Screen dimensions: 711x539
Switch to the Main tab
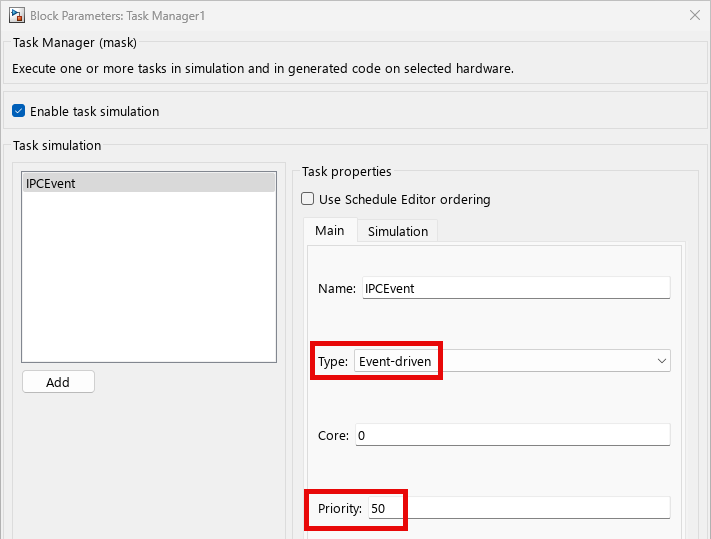[330, 231]
